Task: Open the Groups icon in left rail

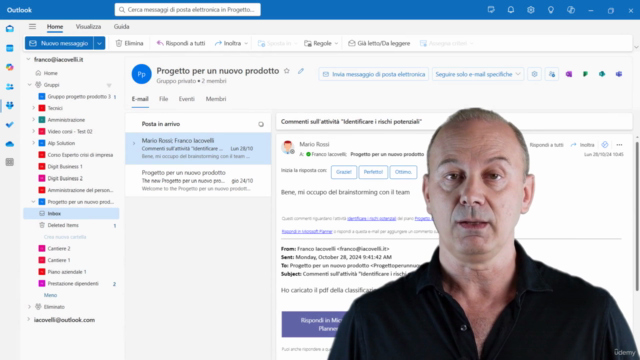Action: (10, 105)
